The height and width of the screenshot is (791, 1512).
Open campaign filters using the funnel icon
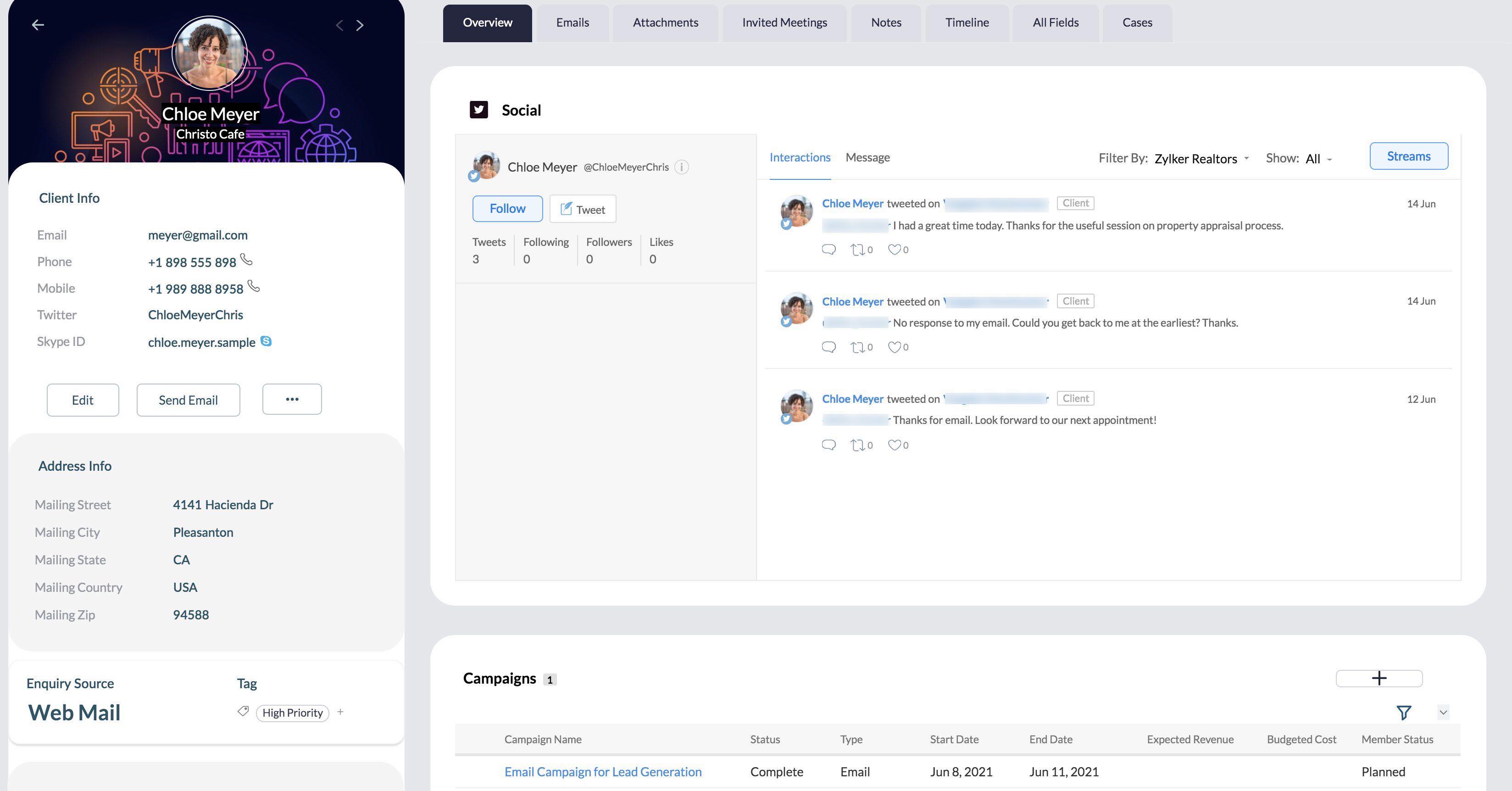point(1404,712)
